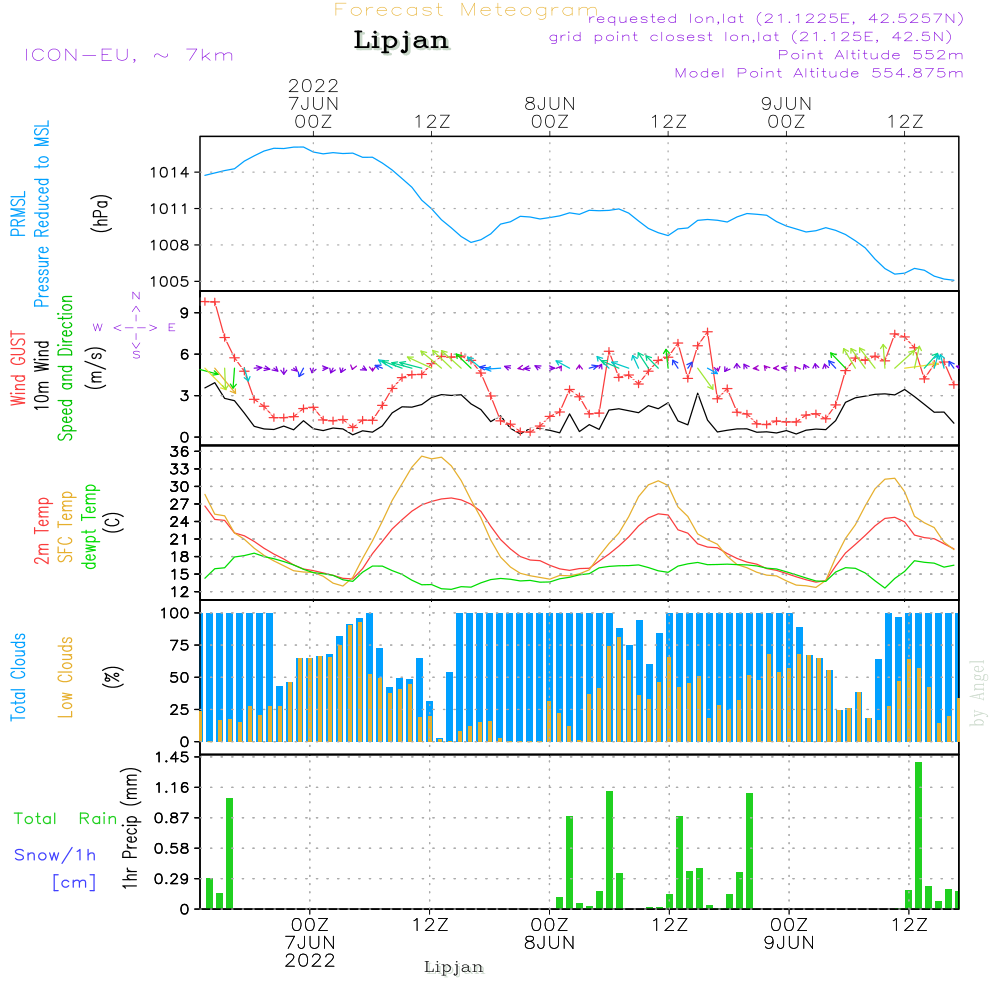
Task: Click the 'ICON-EU, ~ 7km' model label
Action: (x=129, y=55)
